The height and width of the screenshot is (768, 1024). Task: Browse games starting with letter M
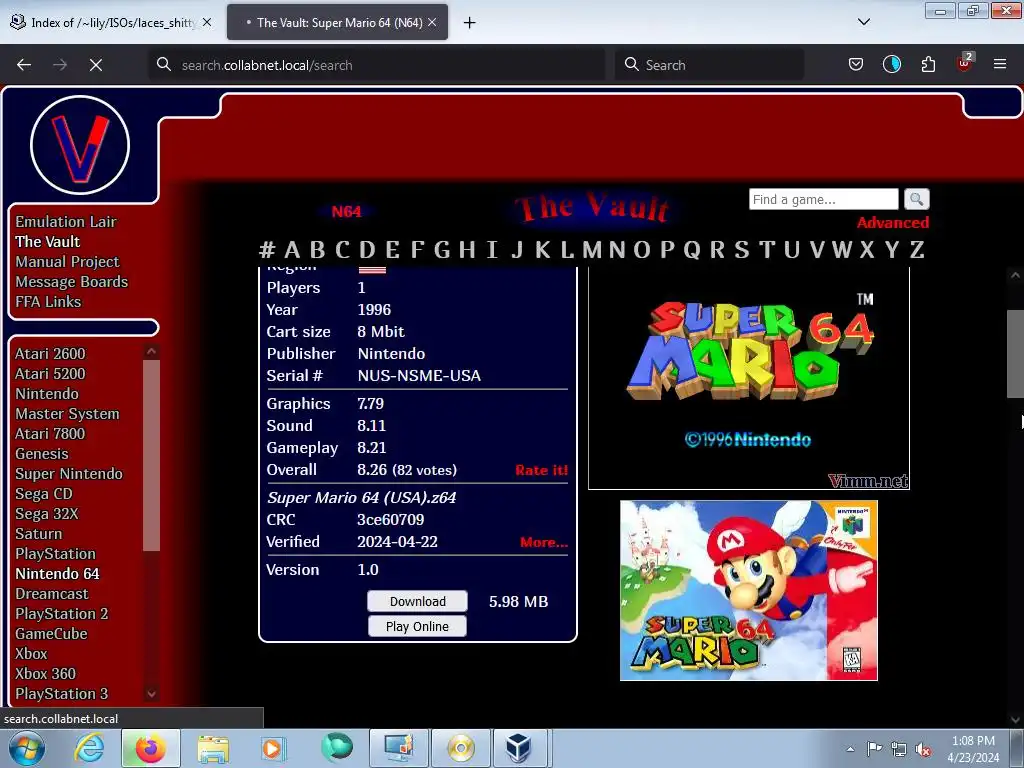tap(592, 249)
